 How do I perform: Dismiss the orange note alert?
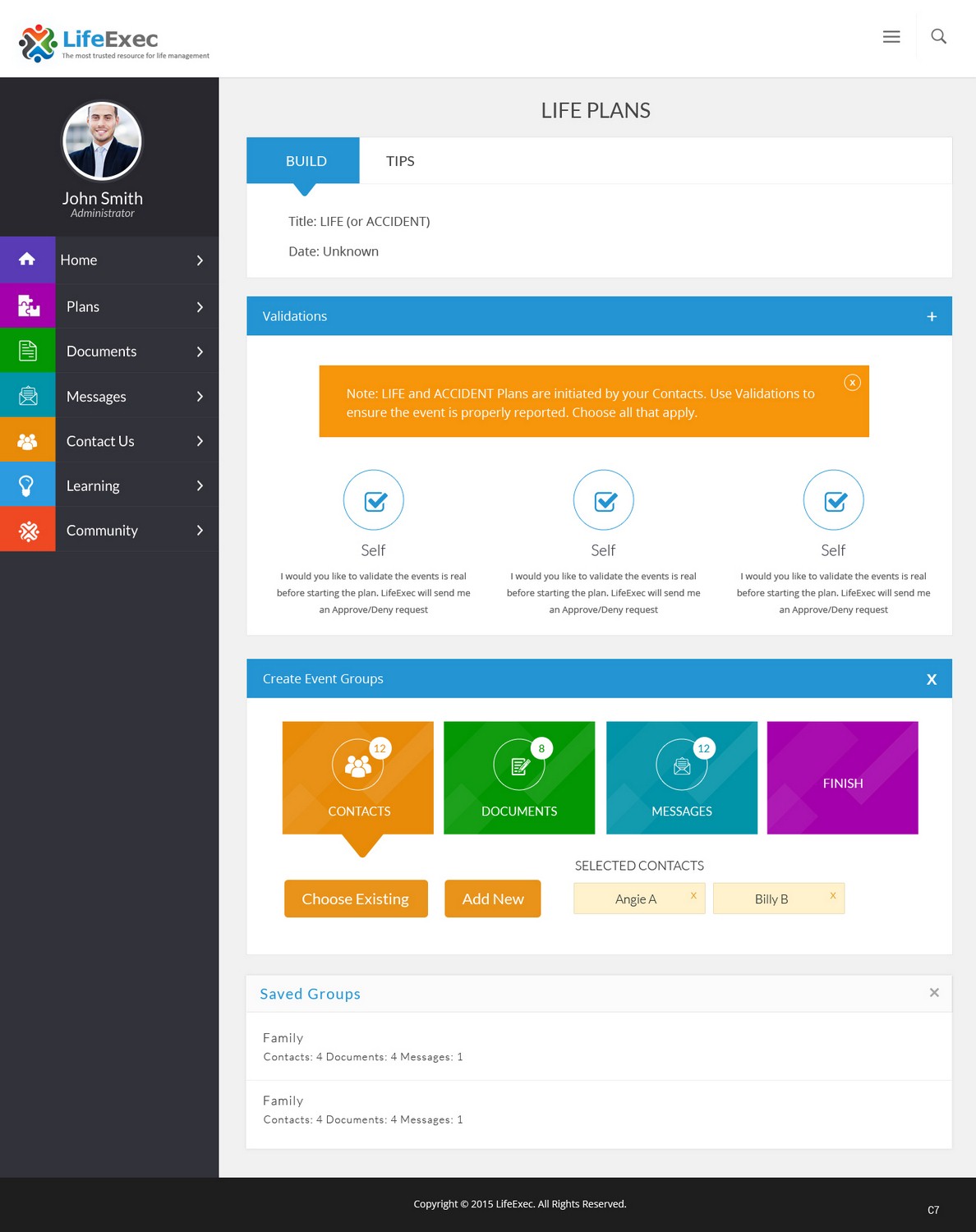point(853,382)
